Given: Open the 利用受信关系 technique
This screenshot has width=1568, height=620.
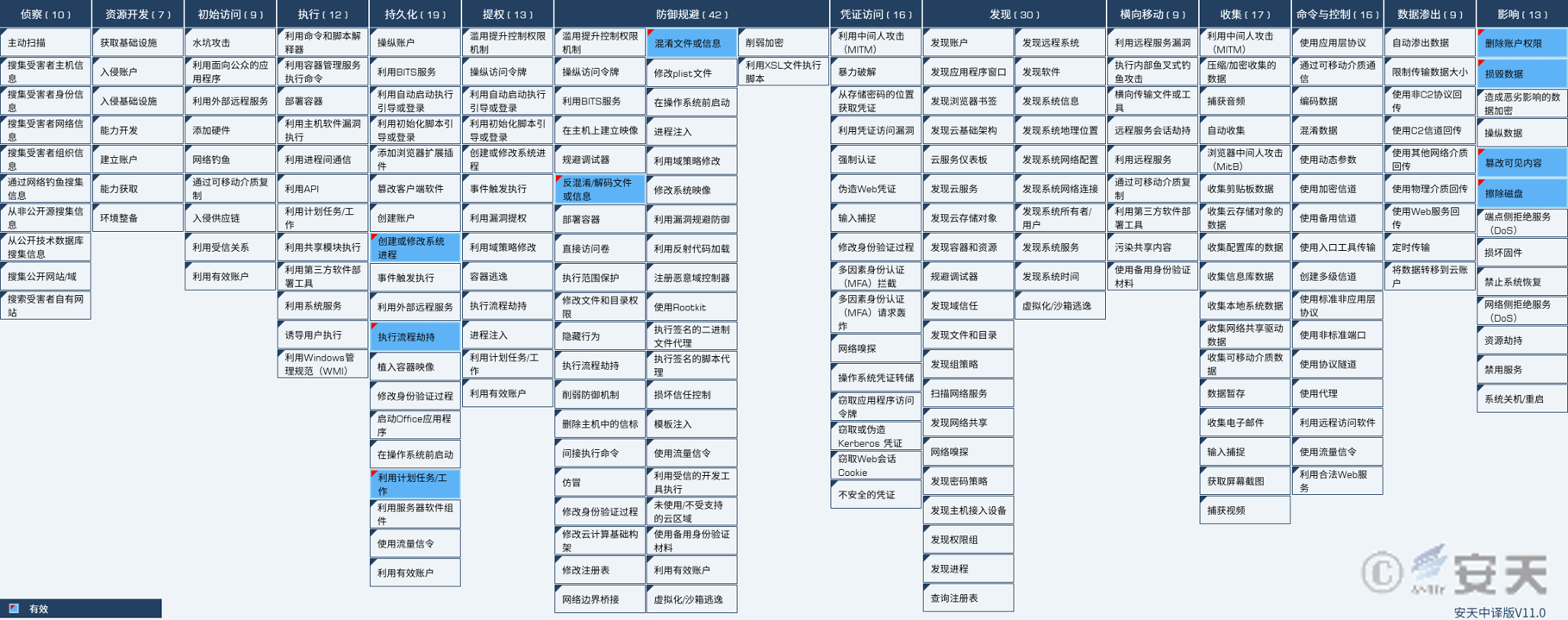Looking at the screenshot, I should (230, 247).
